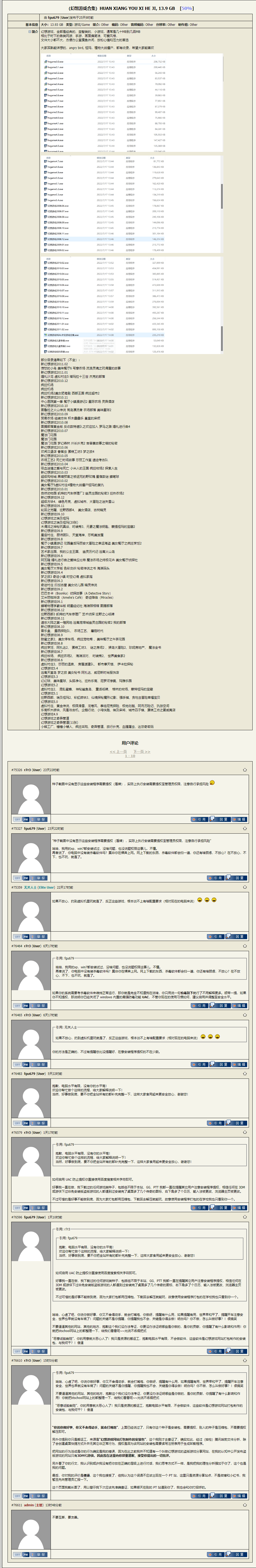
Task: Click the top arrow icon on comment #76465
Action: click(x=245, y=1015)
